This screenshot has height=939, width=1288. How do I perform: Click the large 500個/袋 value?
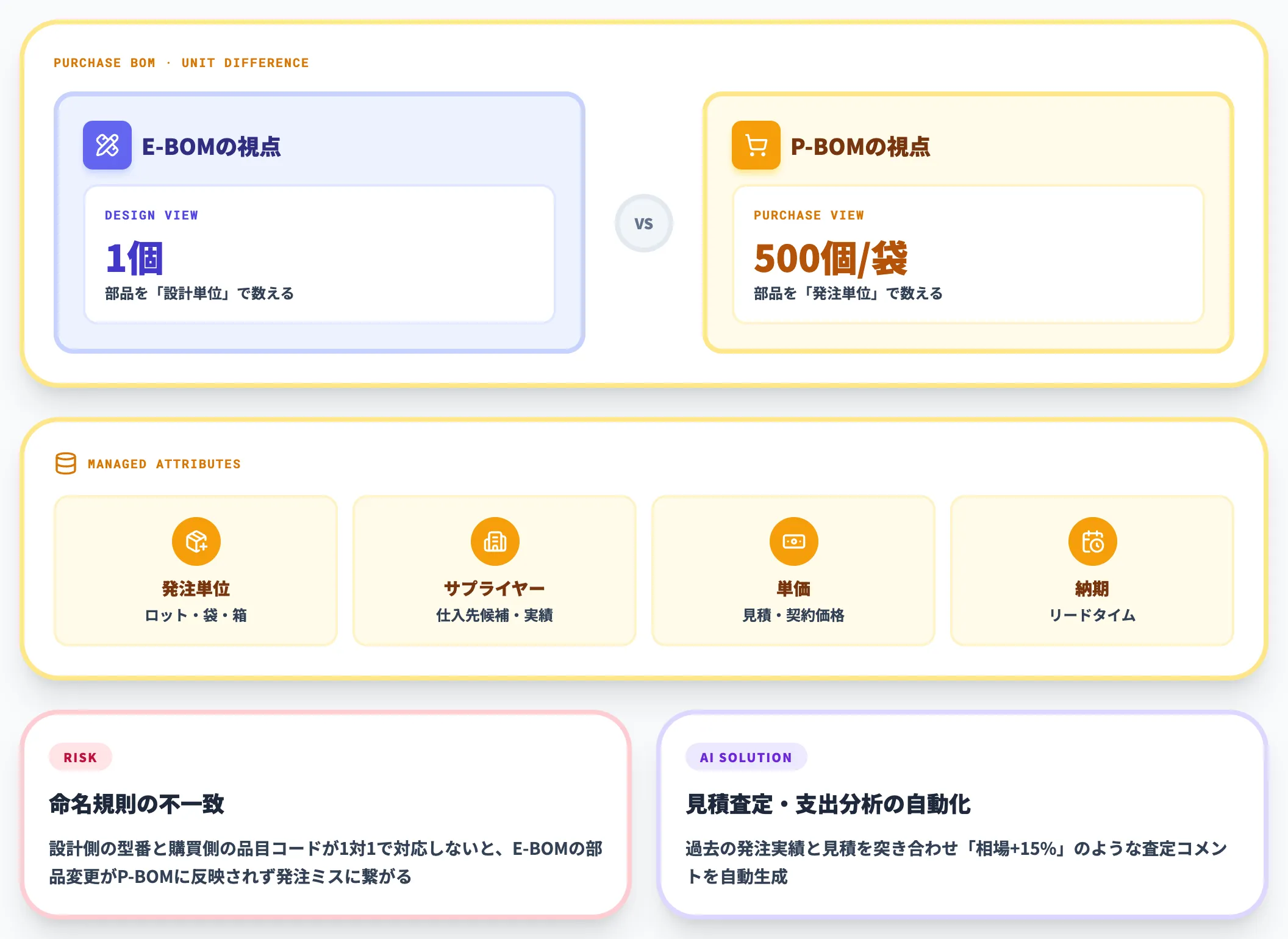tap(831, 259)
